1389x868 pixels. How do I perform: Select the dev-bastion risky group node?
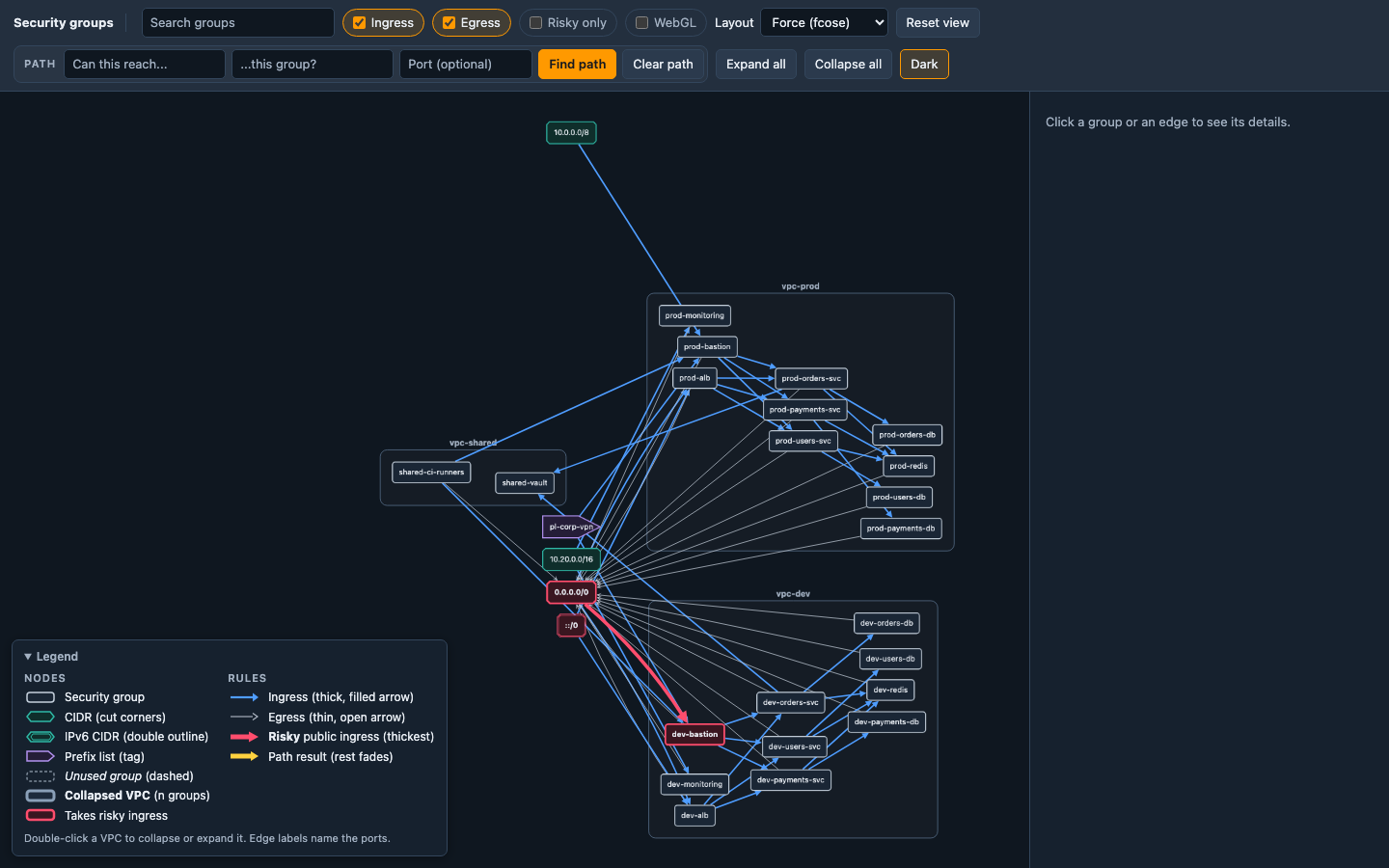click(x=694, y=735)
